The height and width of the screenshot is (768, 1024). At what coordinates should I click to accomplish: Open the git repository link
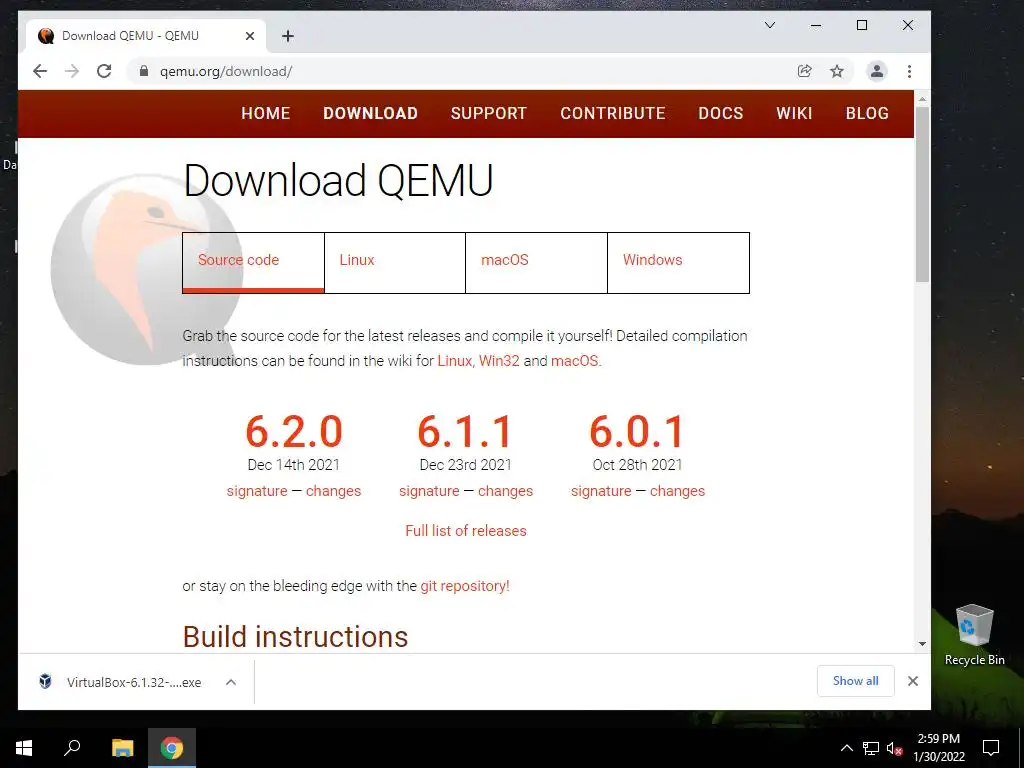click(464, 586)
